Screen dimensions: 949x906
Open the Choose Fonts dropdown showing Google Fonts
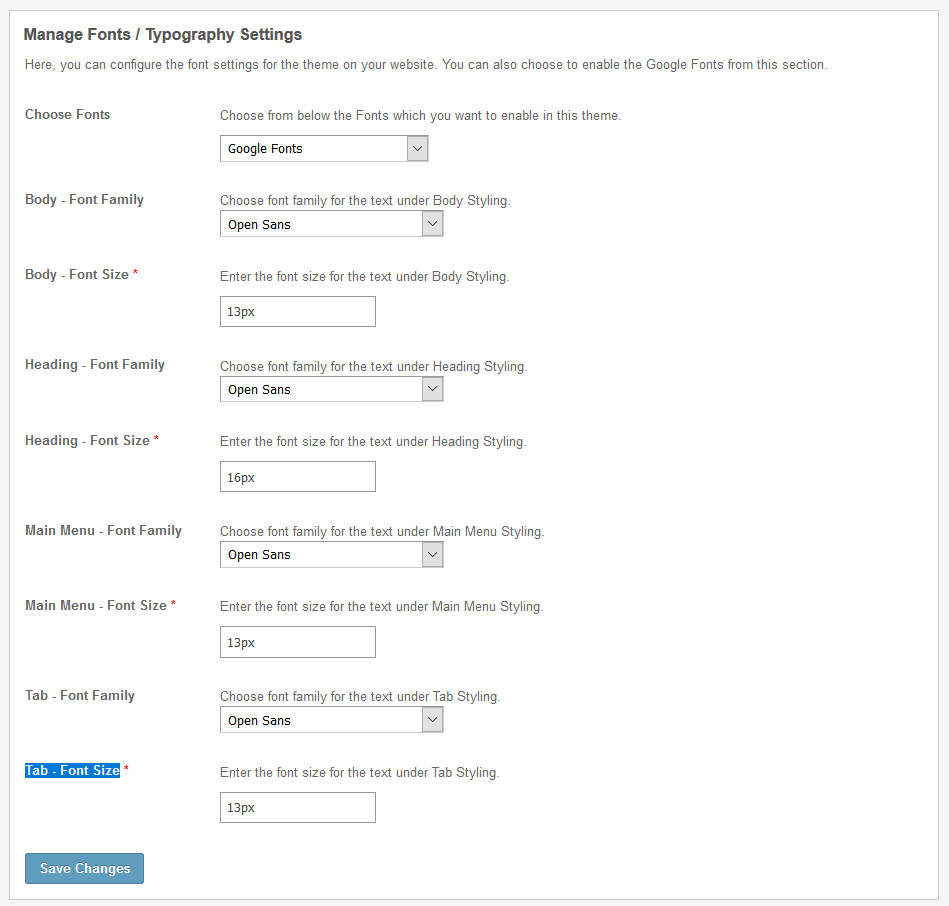click(324, 149)
